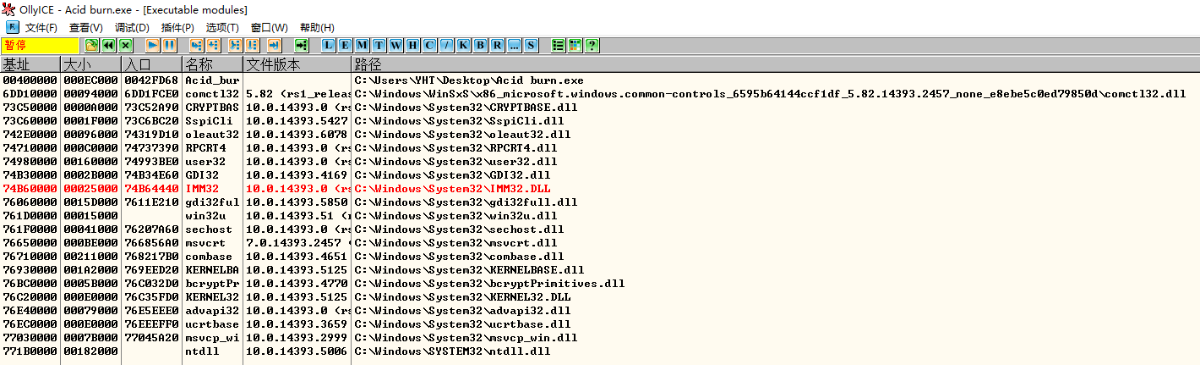The image size is (1200, 365).
Task: Select the comctl32 module row
Action: coord(600,93)
